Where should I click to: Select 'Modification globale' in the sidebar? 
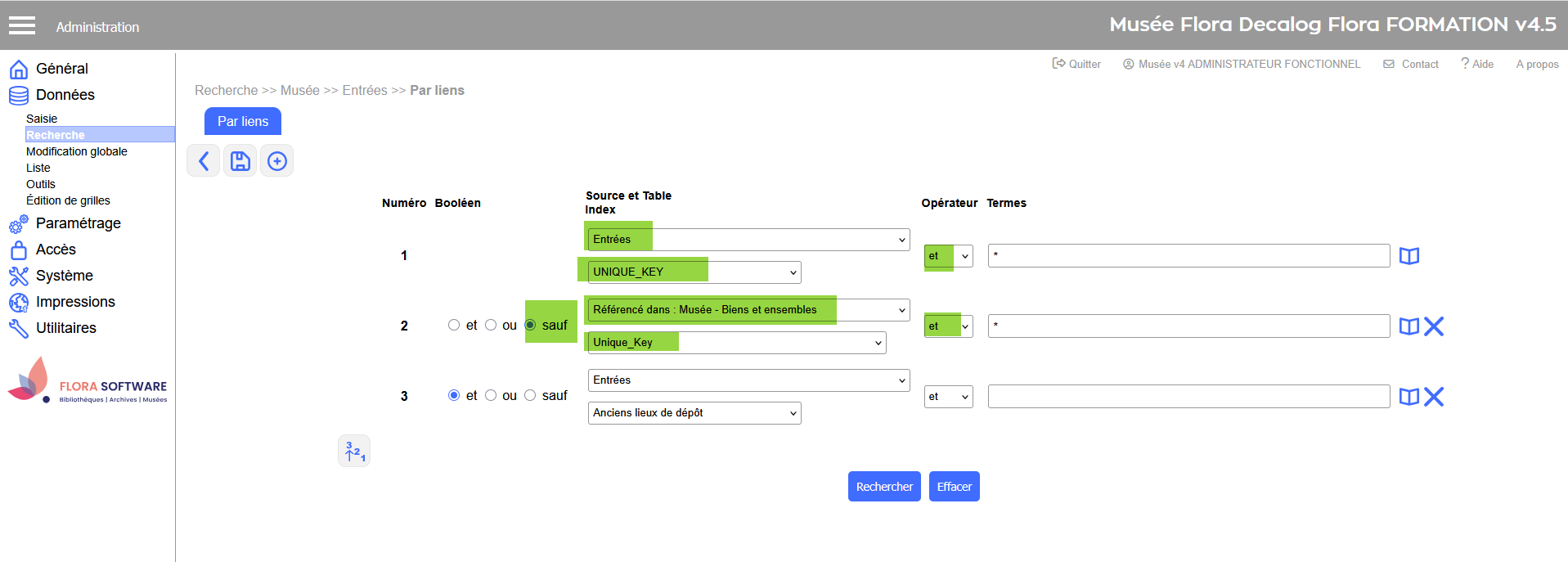point(77,151)
